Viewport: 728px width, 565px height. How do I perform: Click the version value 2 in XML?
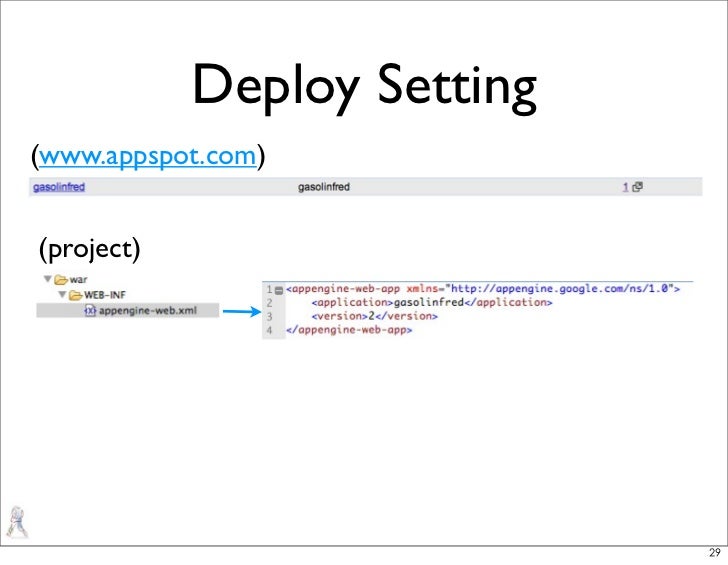click(371, 316)
